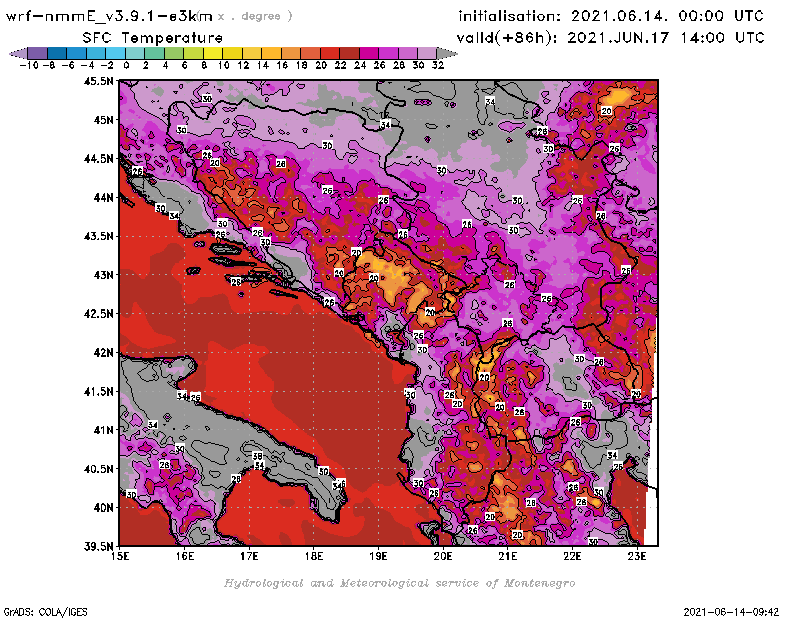800x618 pixels.
Task: Click the Hydrological and Meteorological service of Montenegro caption
Action: click(x=399, y=583)
